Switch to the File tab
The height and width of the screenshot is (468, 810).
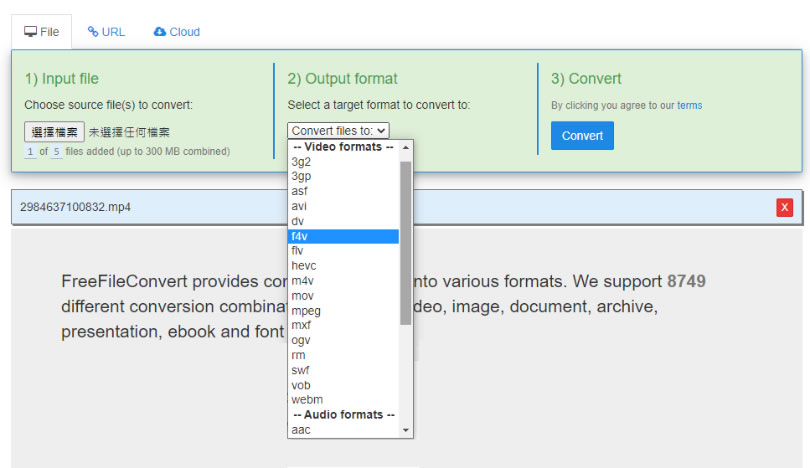coord(41,32)
